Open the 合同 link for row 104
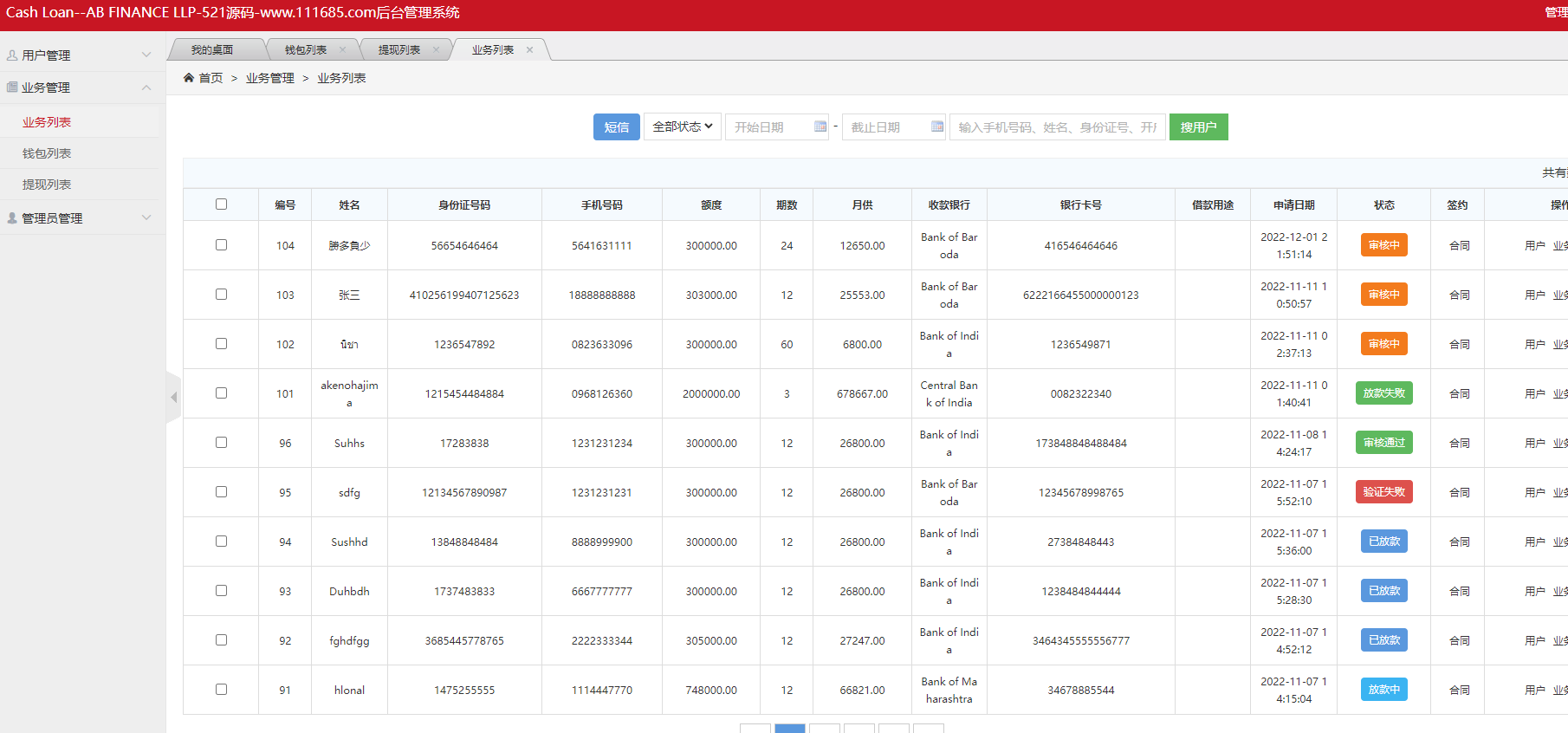Viewport: 1568px width, 733px height. (1460, 246)
